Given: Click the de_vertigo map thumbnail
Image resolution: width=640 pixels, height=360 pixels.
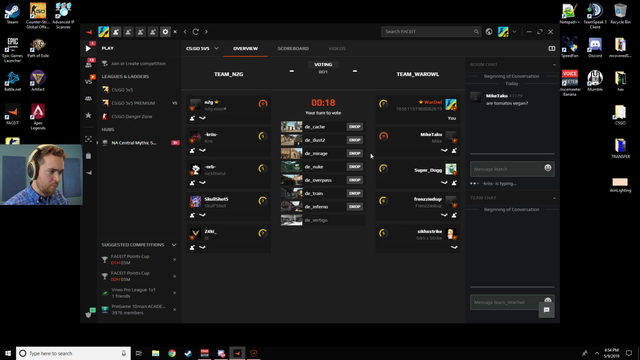Looking at the screenshot, I should 291,220.
